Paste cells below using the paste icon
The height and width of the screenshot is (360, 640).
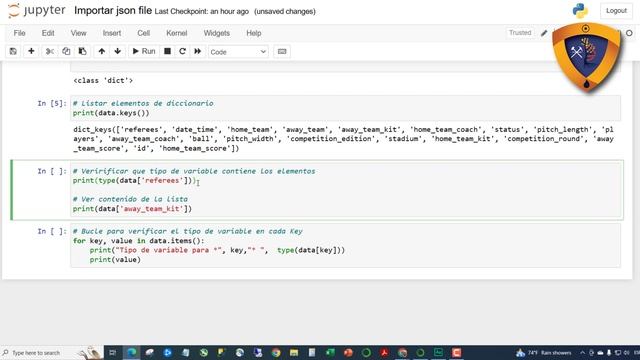(x=82, y=51)
